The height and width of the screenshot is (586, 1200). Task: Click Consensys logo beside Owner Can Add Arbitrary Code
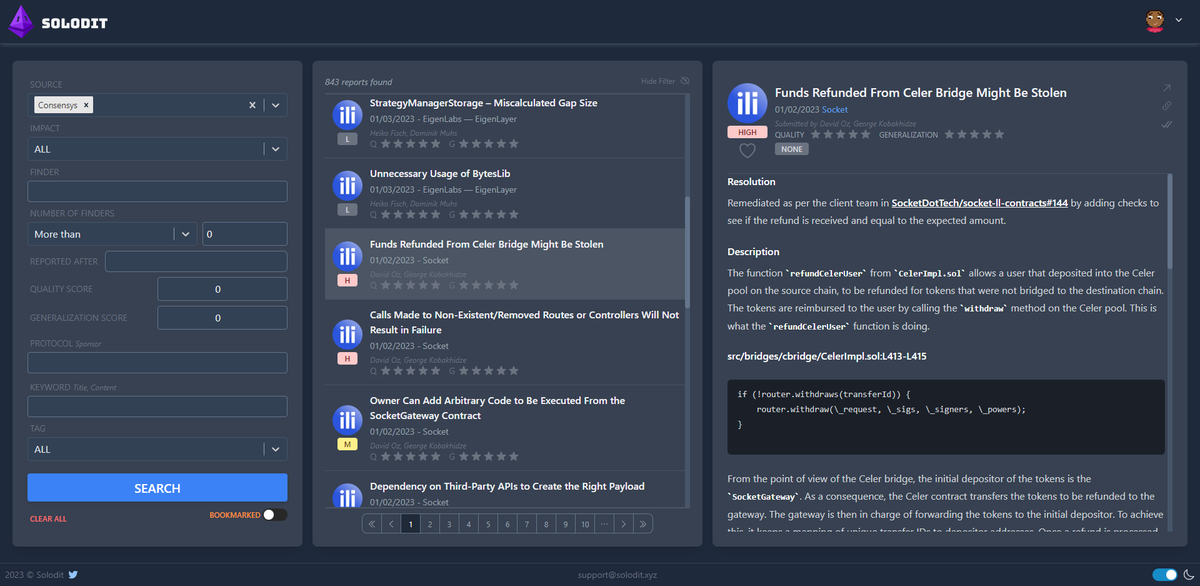pos(348,419)
